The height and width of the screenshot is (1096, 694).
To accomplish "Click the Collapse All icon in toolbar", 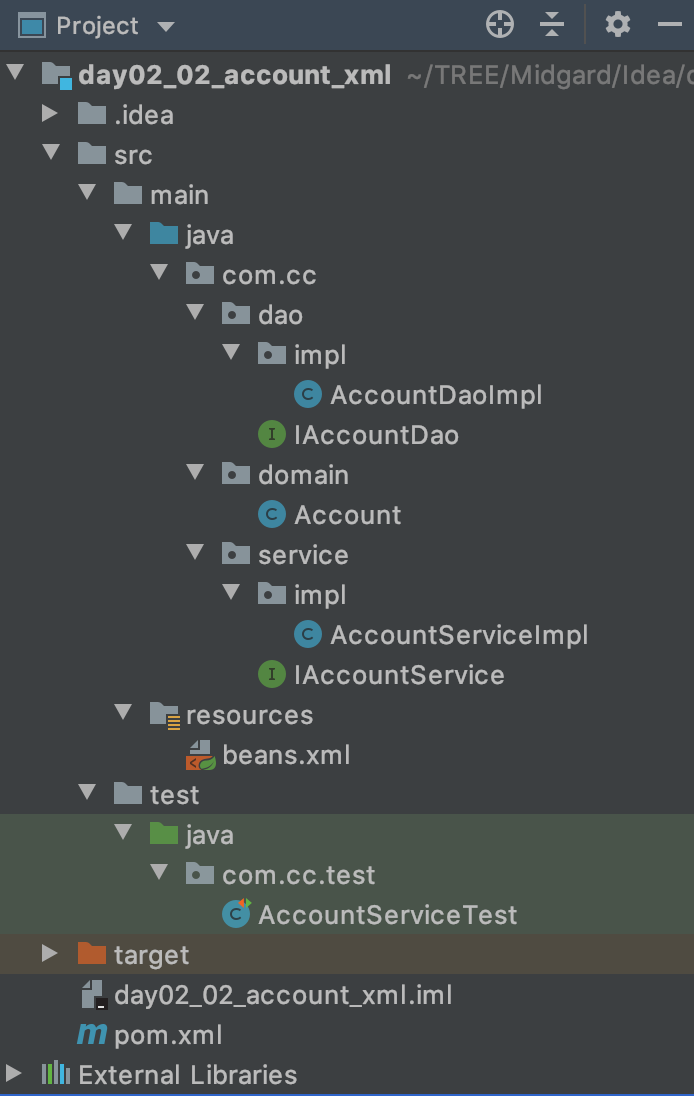I will pyautogui.click(x=552, y=25).
